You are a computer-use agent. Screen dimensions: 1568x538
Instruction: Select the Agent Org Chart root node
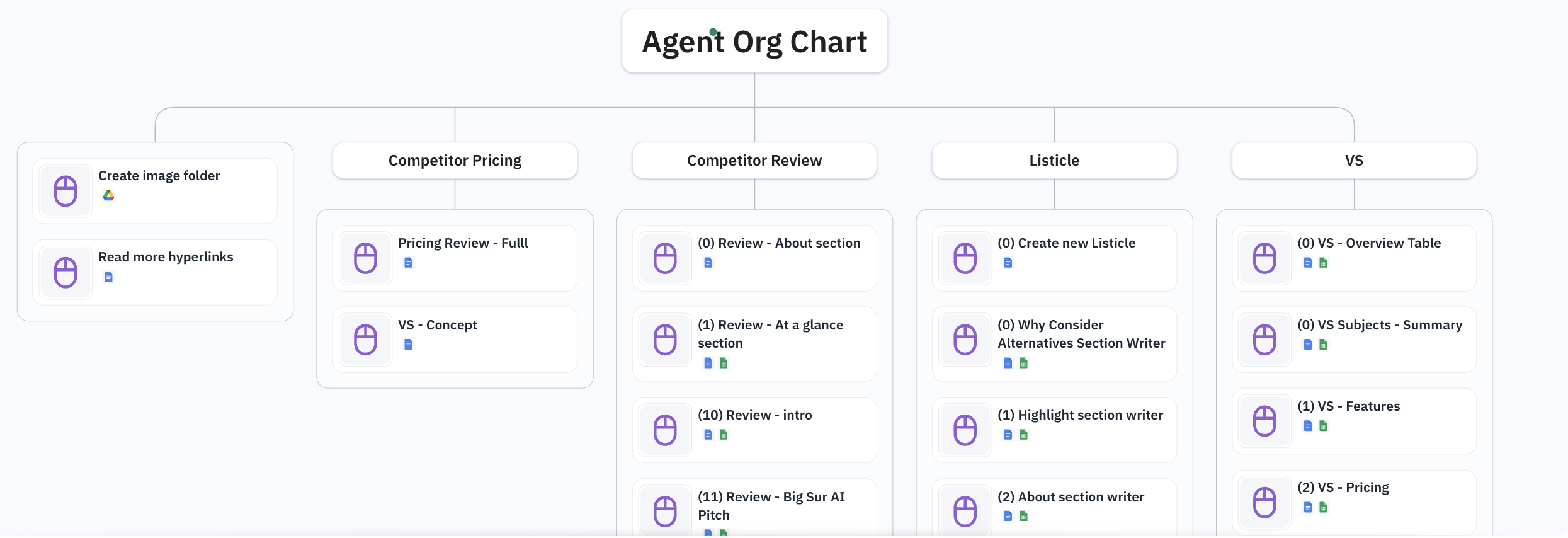[x=754, y=41]
